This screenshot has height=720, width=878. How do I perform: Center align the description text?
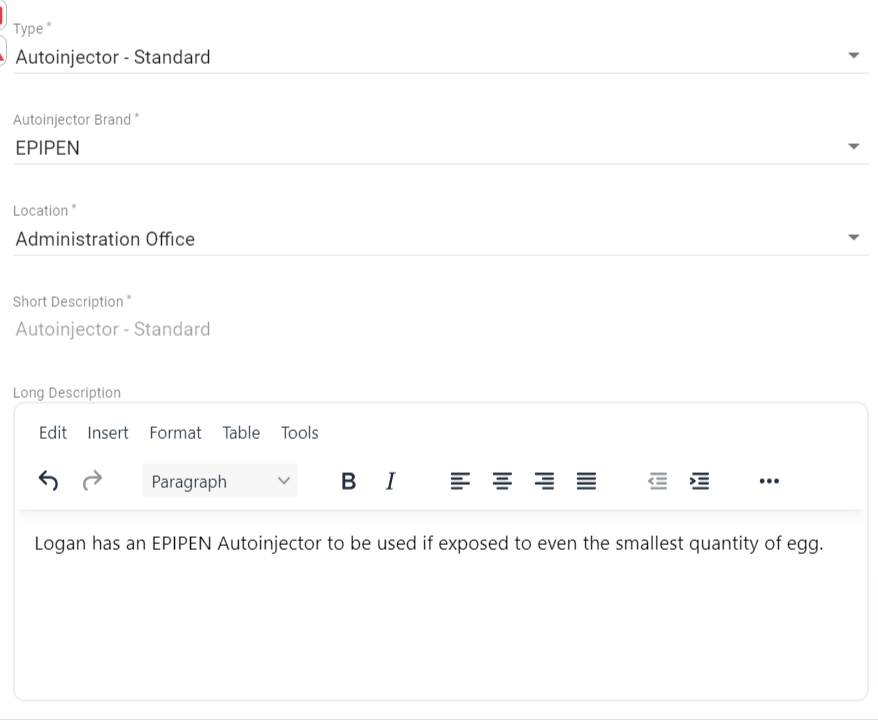(502, 481)
